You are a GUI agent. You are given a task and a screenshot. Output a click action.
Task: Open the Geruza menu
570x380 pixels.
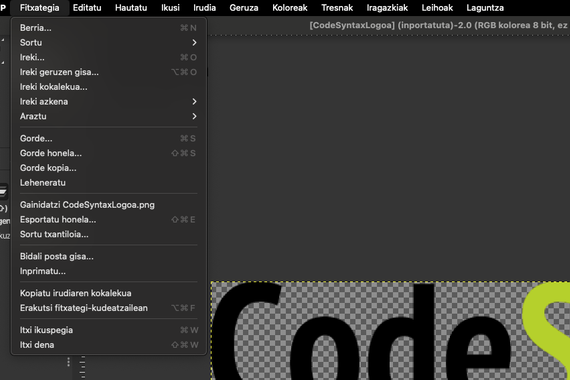244,8
